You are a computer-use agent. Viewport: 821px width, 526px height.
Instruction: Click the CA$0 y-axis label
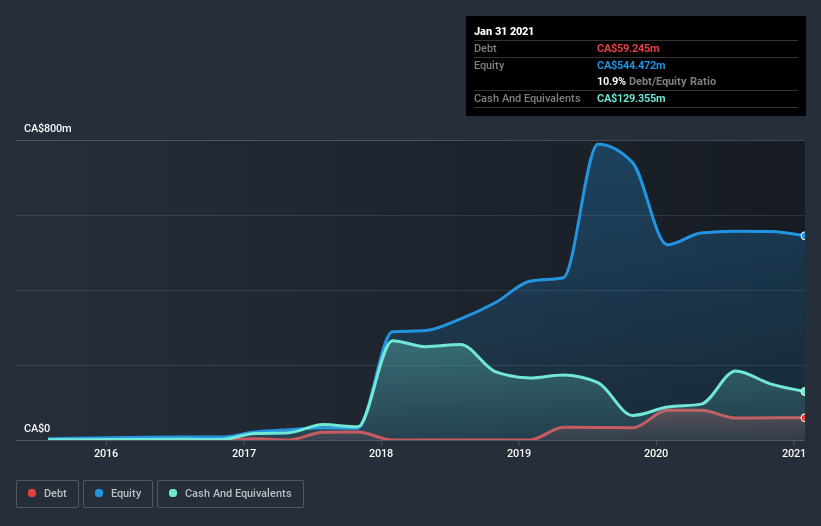tap(37, 428)
